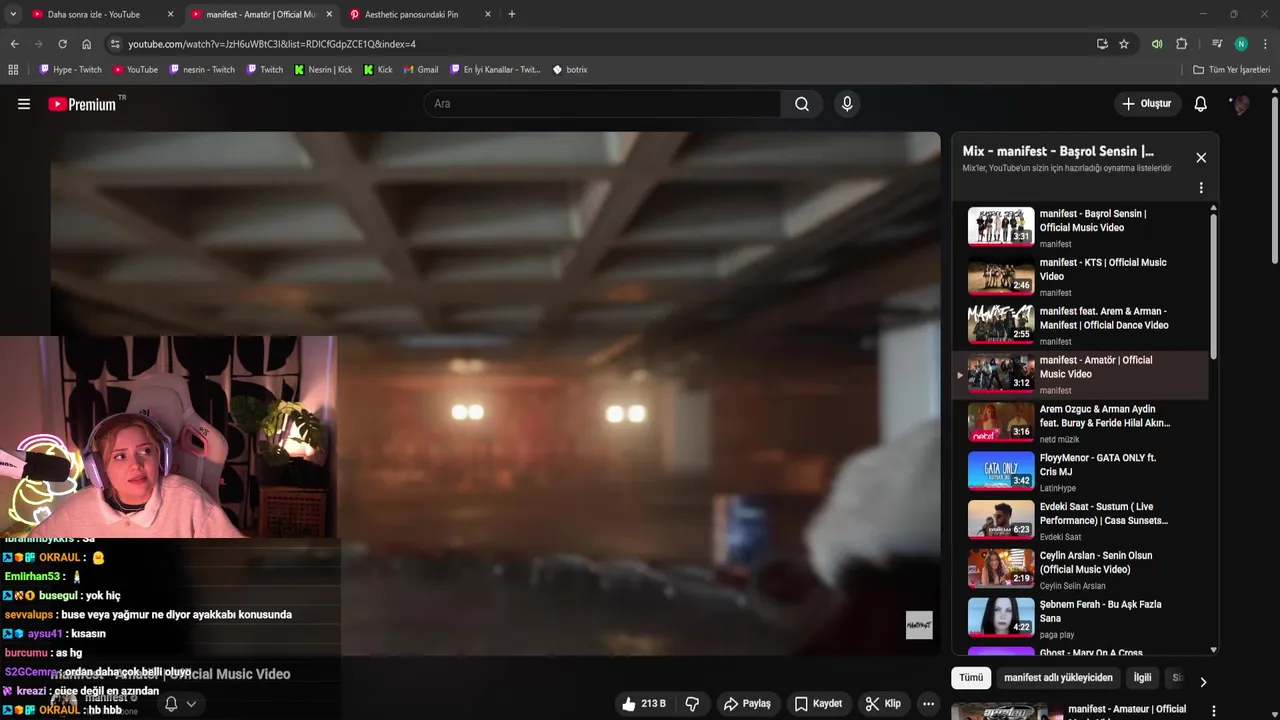Open Chrome three-dot menu

[1266, 44]
